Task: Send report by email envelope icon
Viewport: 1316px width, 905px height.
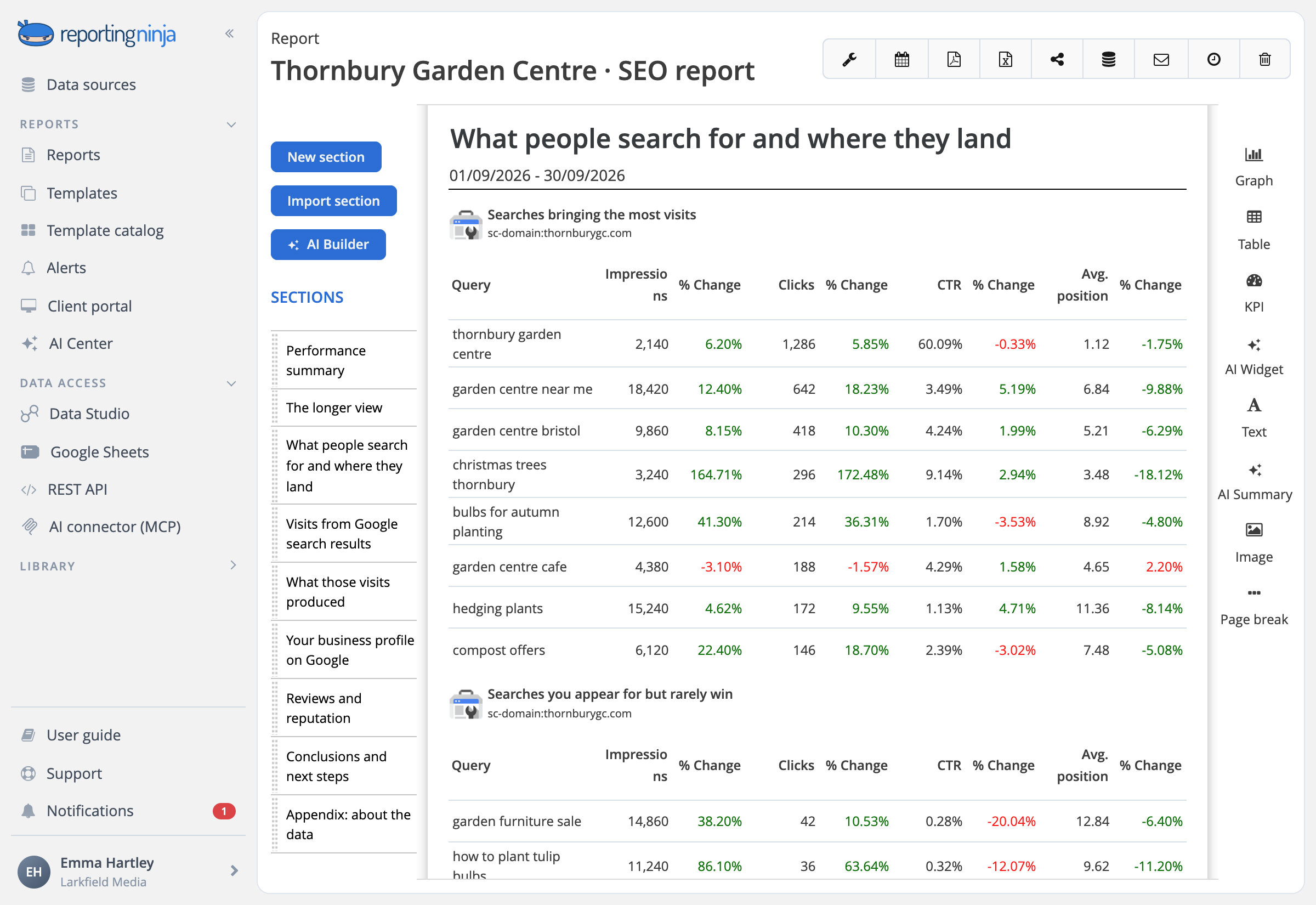Action: point(1161,59)
